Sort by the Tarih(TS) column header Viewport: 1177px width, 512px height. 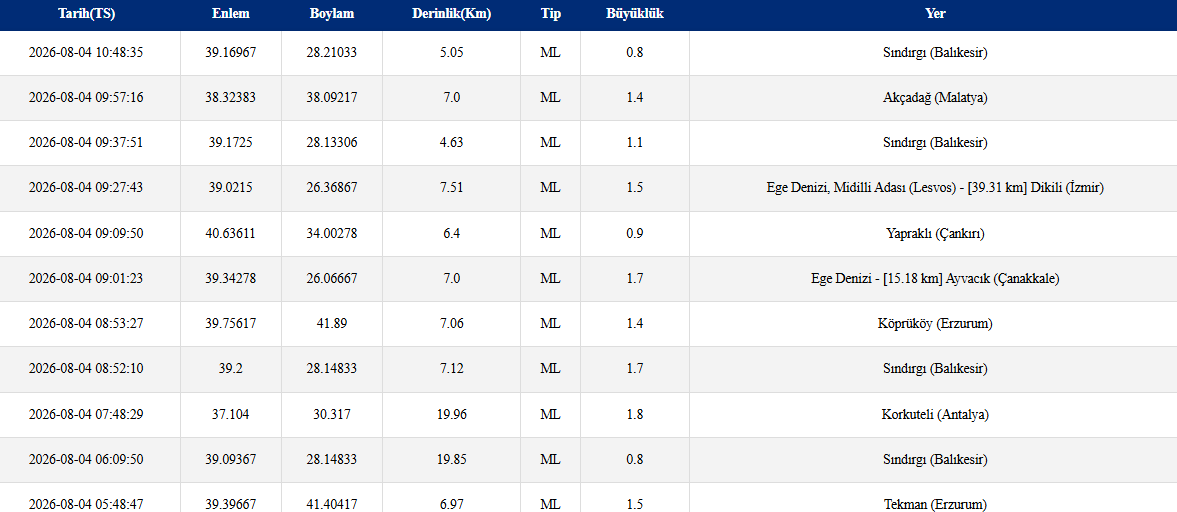pos(86,14)
